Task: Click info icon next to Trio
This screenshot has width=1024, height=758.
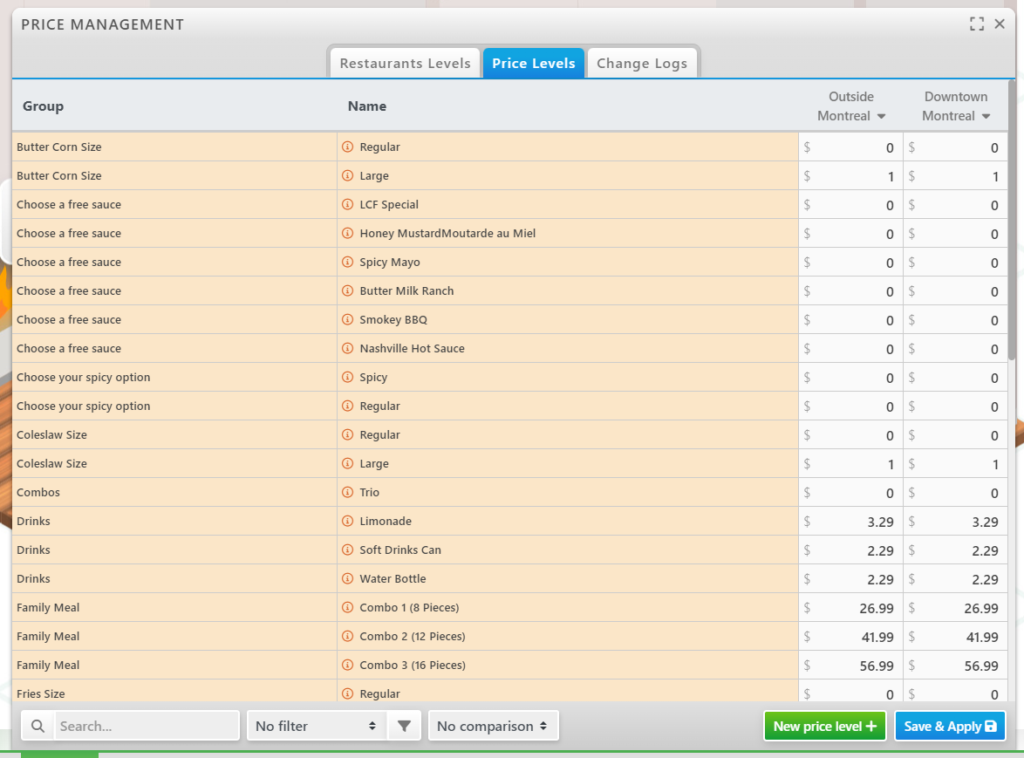Action: point(348,493)
